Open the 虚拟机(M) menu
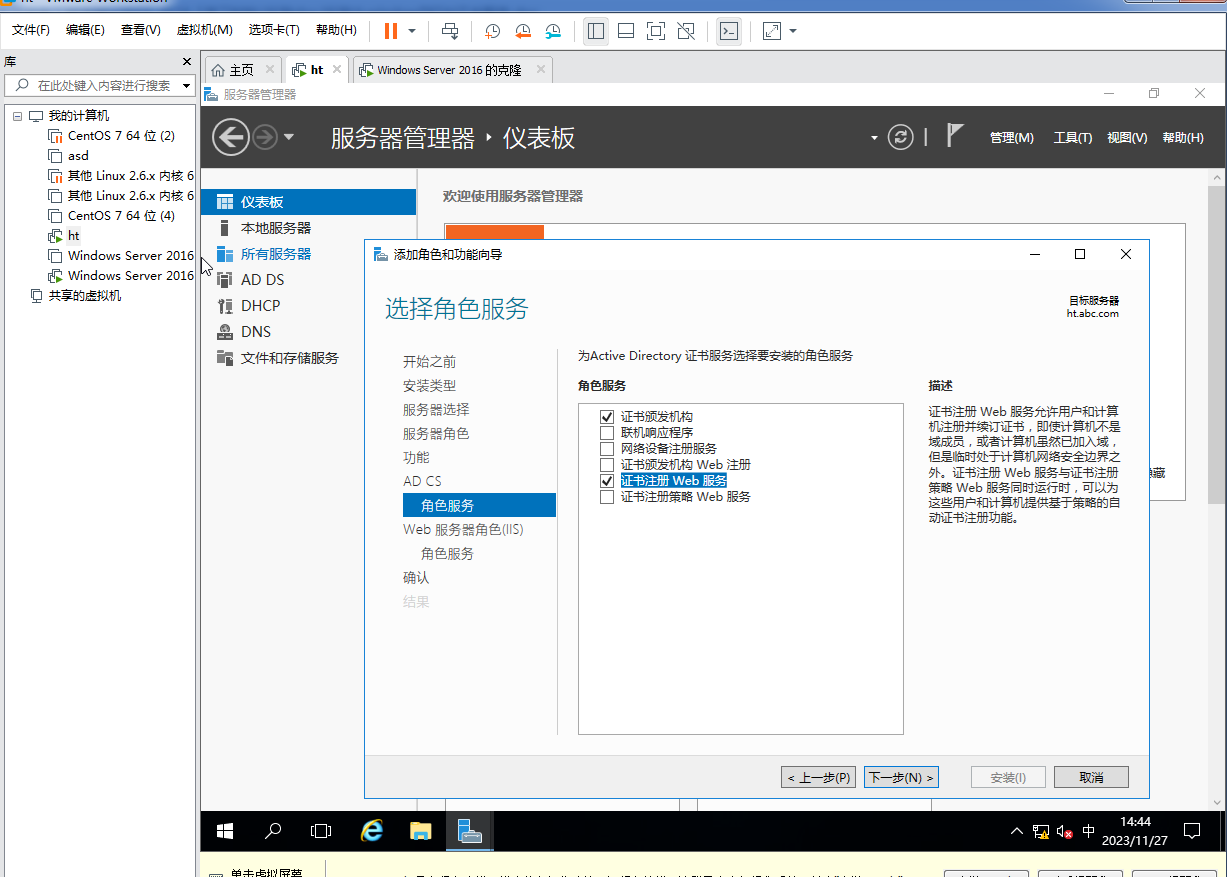The height and width of the screenshot is (877, 1227). pyautogui.click(x=204, y=30)
